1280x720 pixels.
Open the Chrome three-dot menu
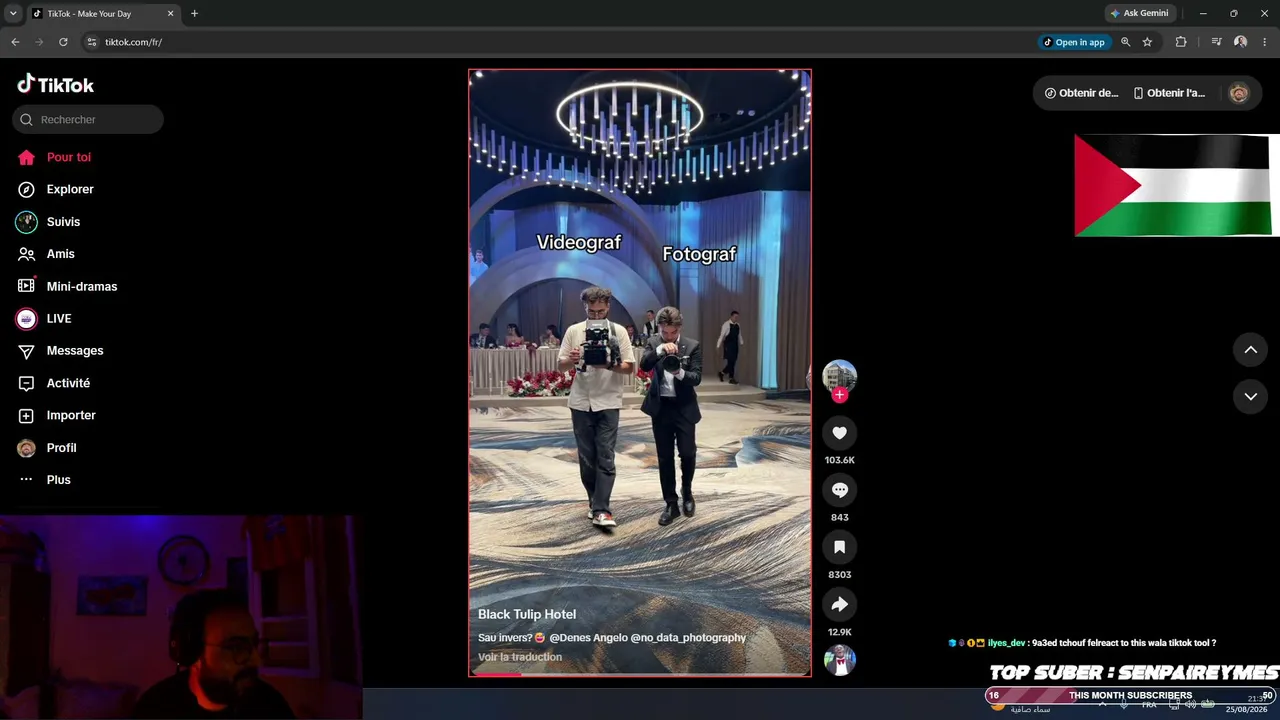click(x=1265, y=42)
